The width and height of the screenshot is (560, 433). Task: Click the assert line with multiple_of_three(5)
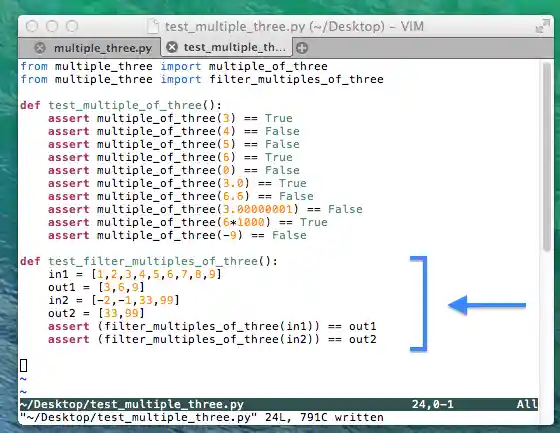point(174,144)
